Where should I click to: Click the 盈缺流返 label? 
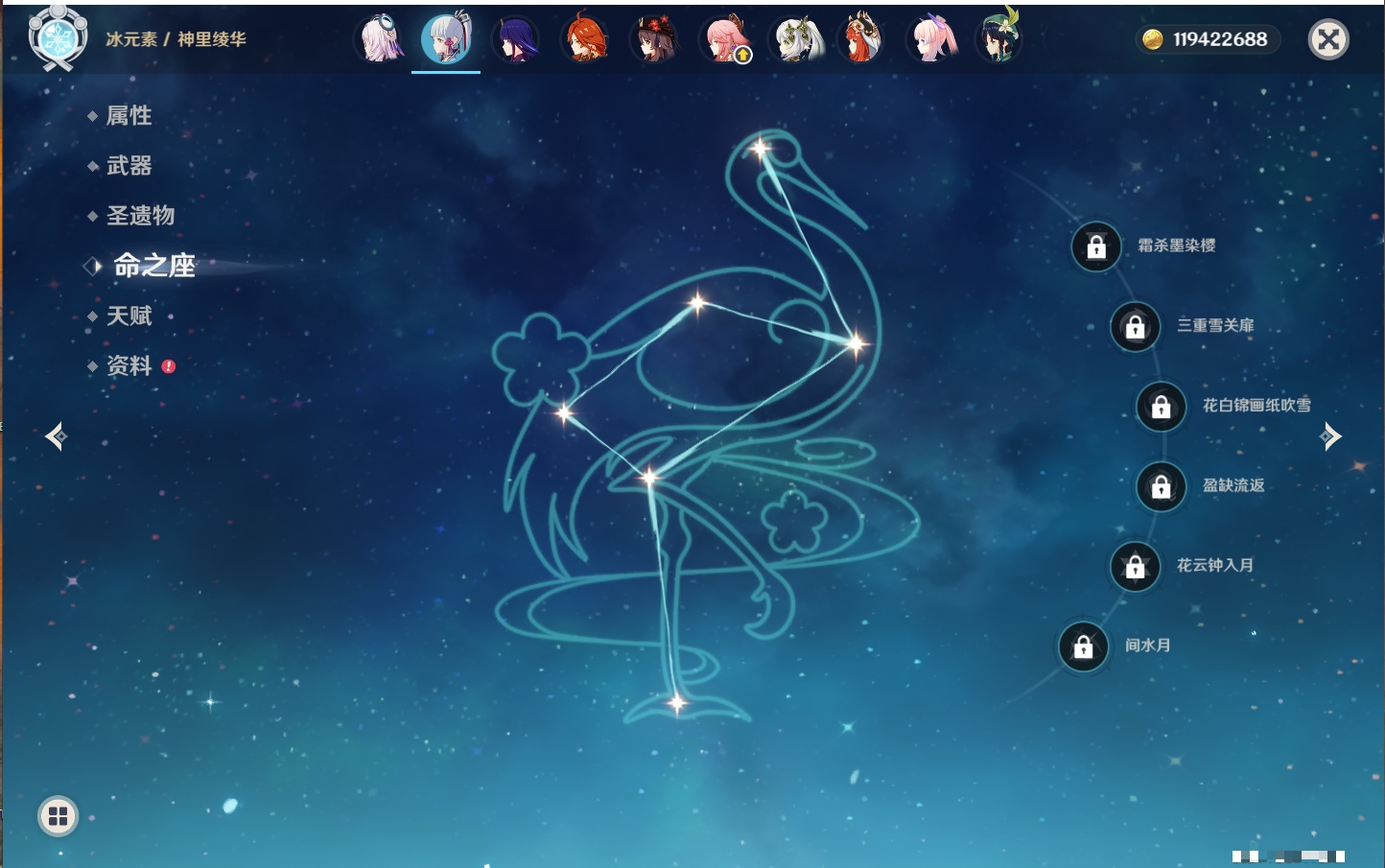tap(1233, 485)
